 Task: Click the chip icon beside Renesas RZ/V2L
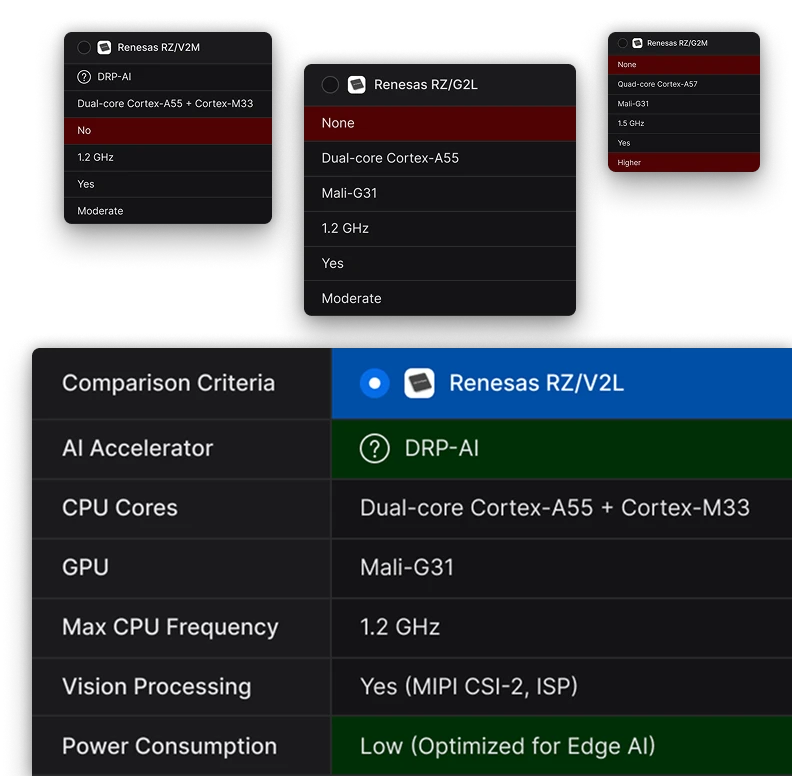click(419, 383)
